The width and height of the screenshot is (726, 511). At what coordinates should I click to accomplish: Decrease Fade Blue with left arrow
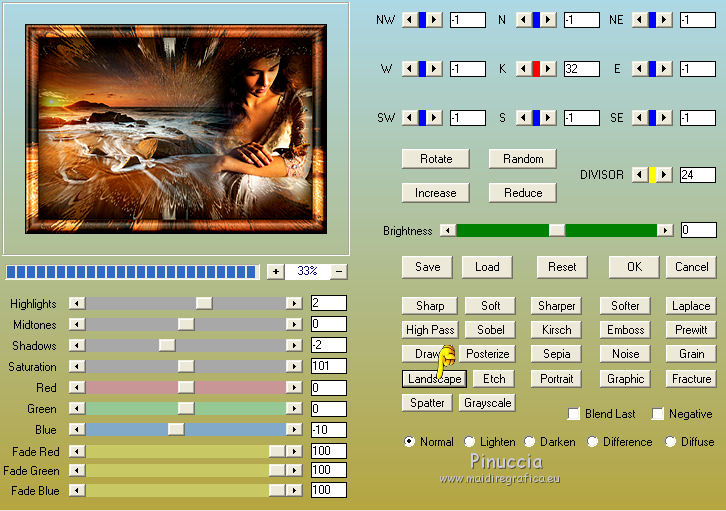point(77,490)
